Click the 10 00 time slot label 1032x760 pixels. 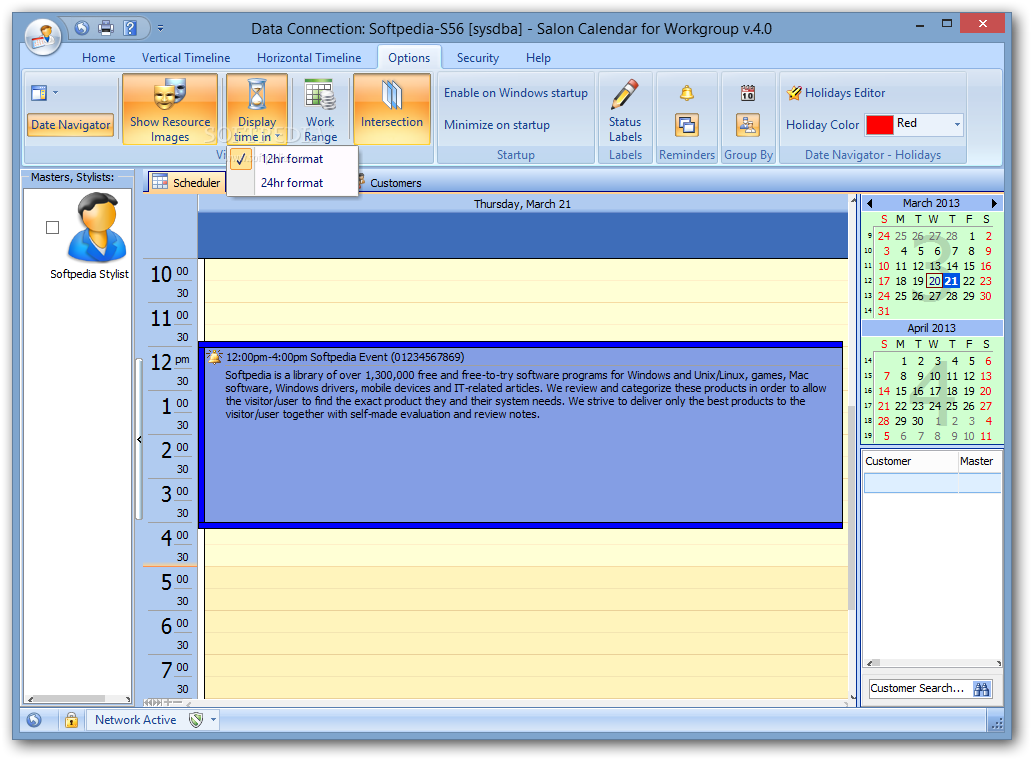(x=170, y=274)
